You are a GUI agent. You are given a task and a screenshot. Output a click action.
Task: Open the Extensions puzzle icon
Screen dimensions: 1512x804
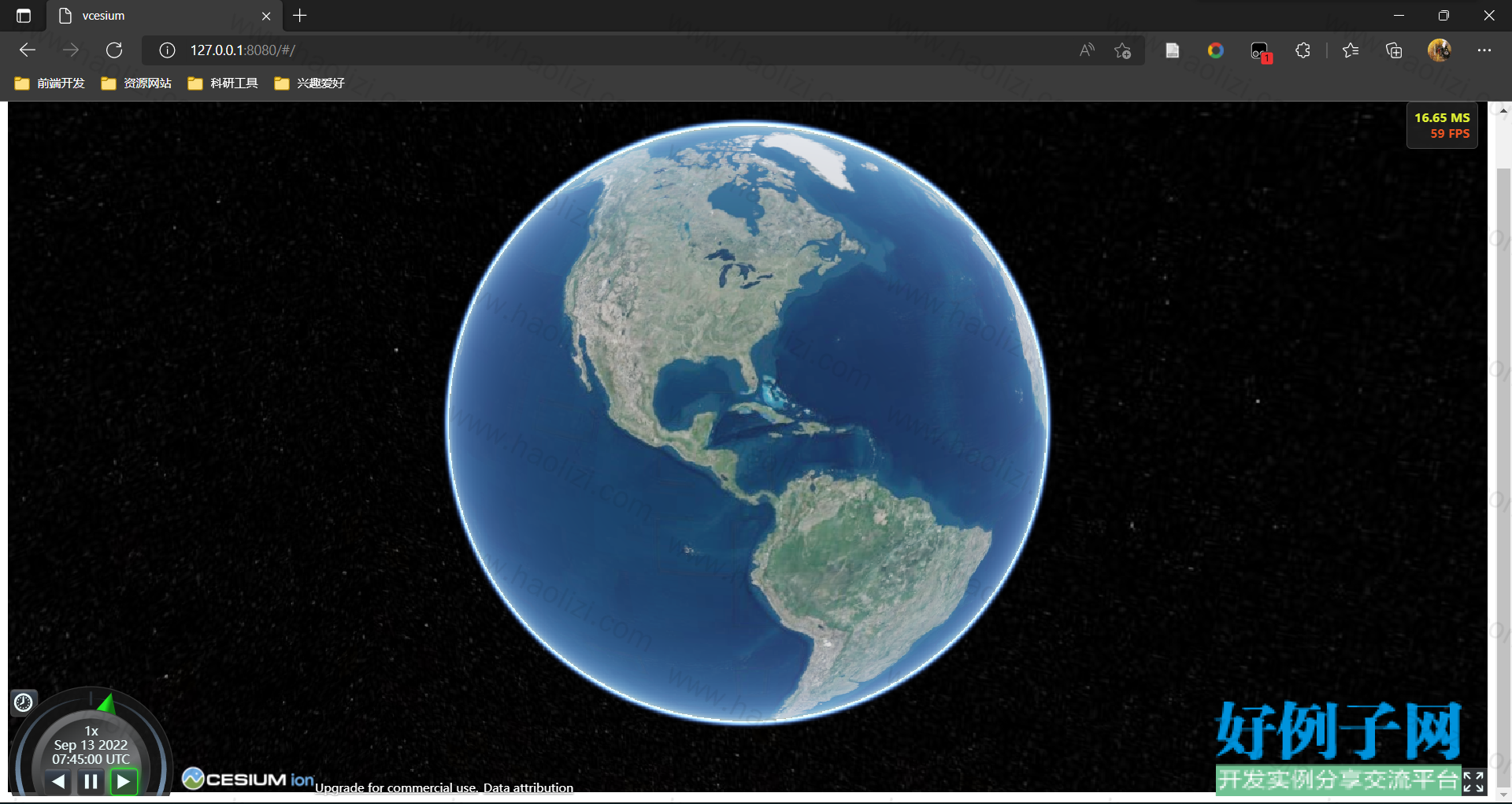click(1303, 50)
